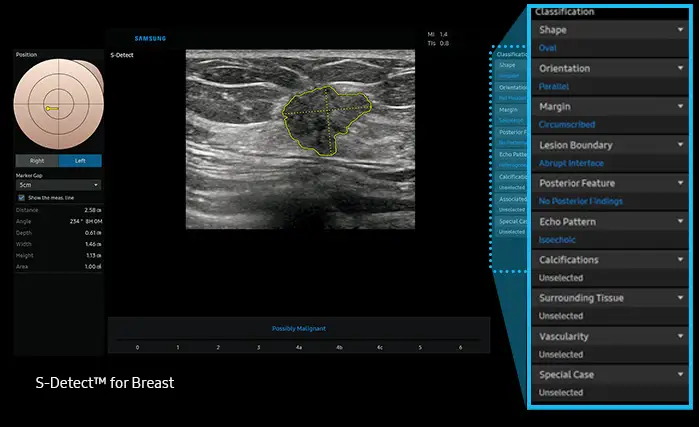
Task: Expand the Posterior Feature dropdown
Action: pyautogui.click(x=610, y=183)
